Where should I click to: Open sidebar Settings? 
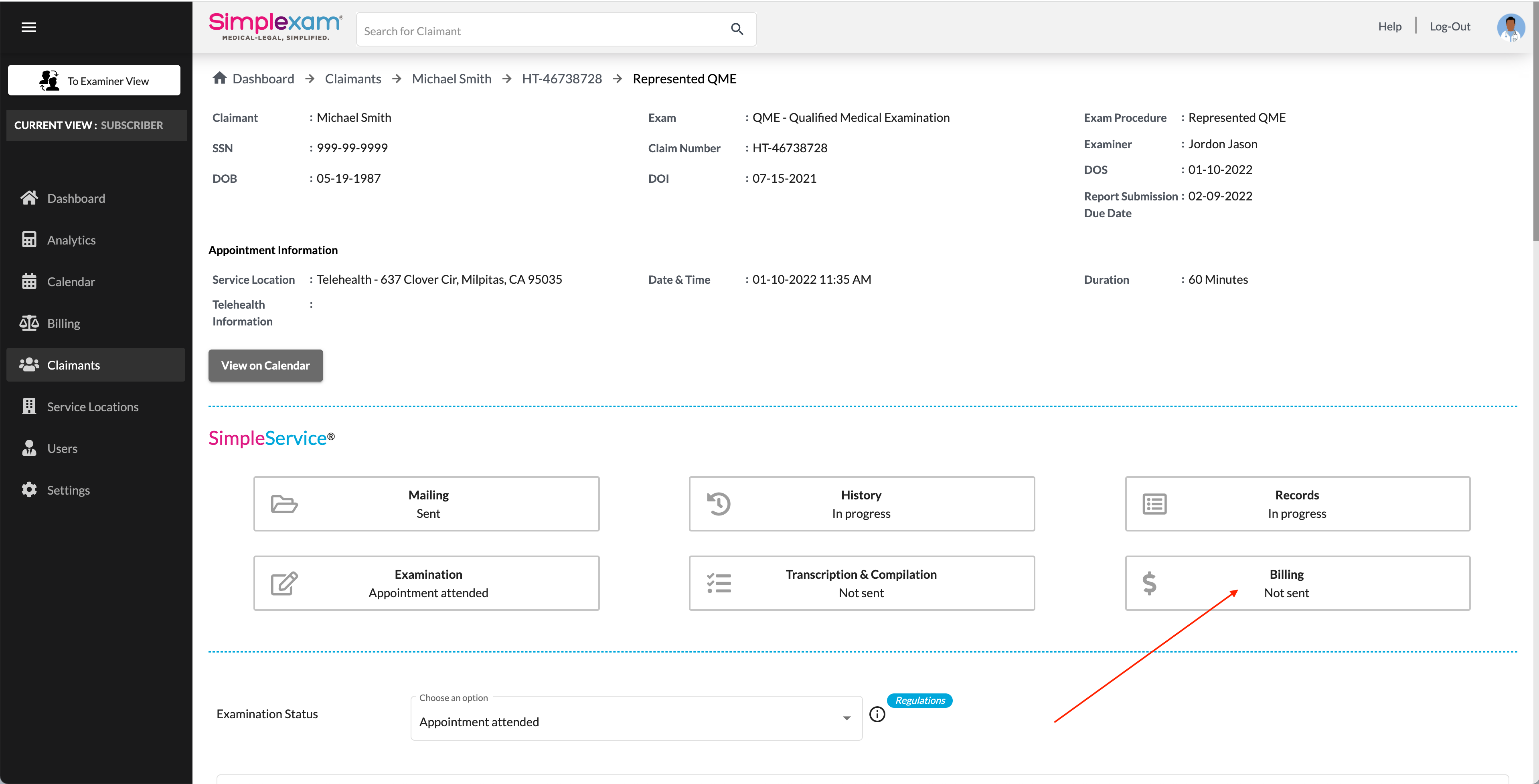pos(68,490)
